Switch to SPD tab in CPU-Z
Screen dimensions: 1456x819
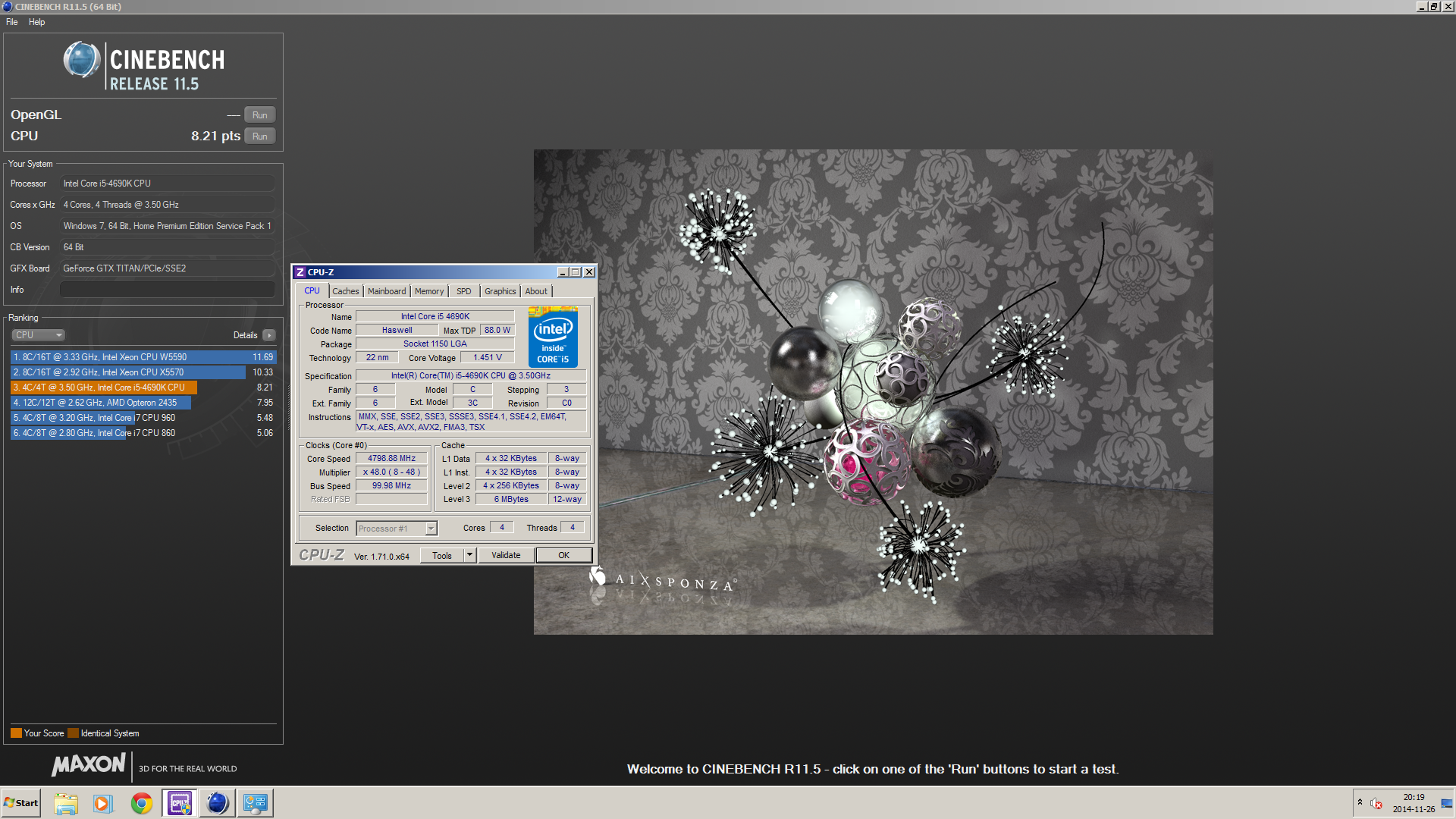463,291
